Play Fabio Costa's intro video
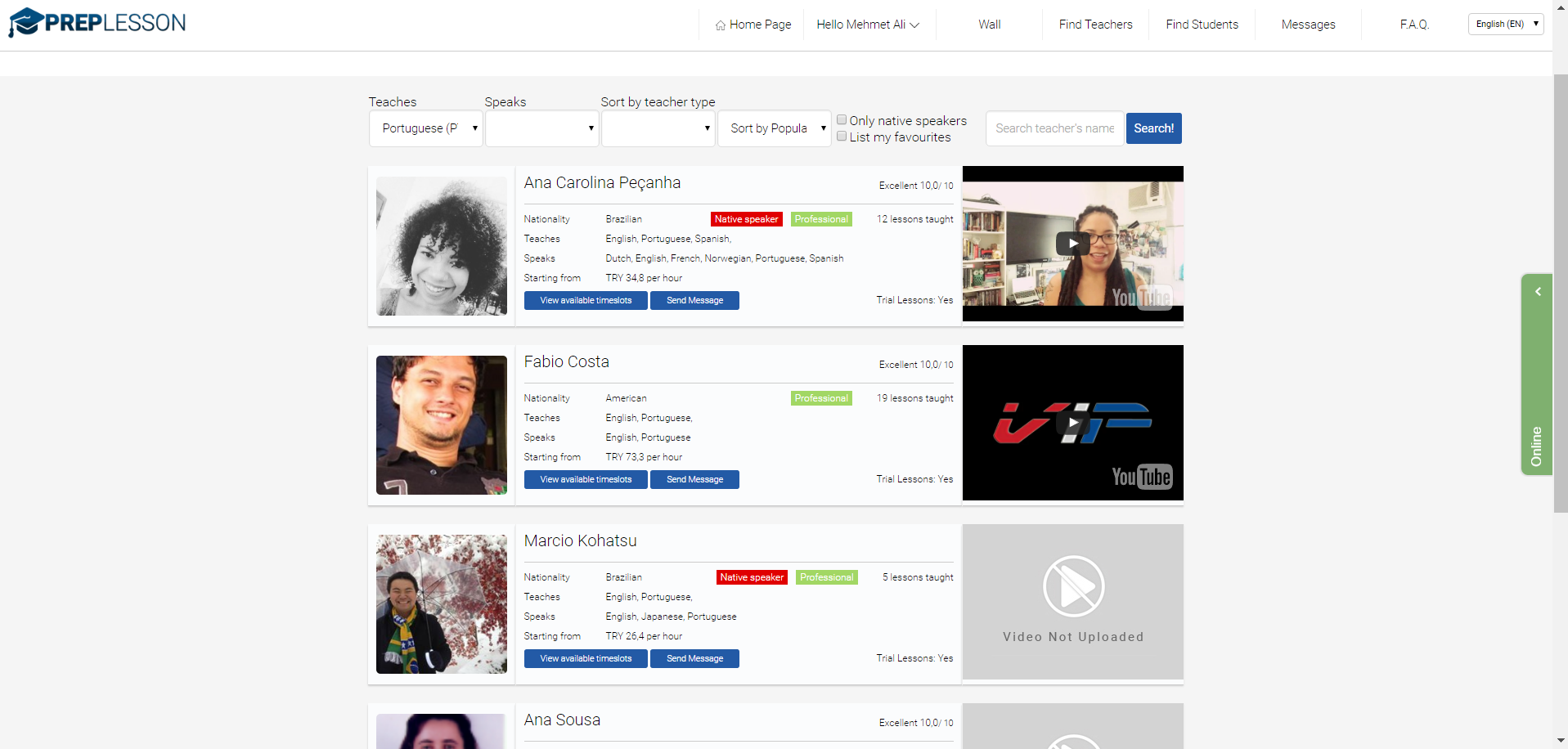1568x749 pixels. (1072, 423)
